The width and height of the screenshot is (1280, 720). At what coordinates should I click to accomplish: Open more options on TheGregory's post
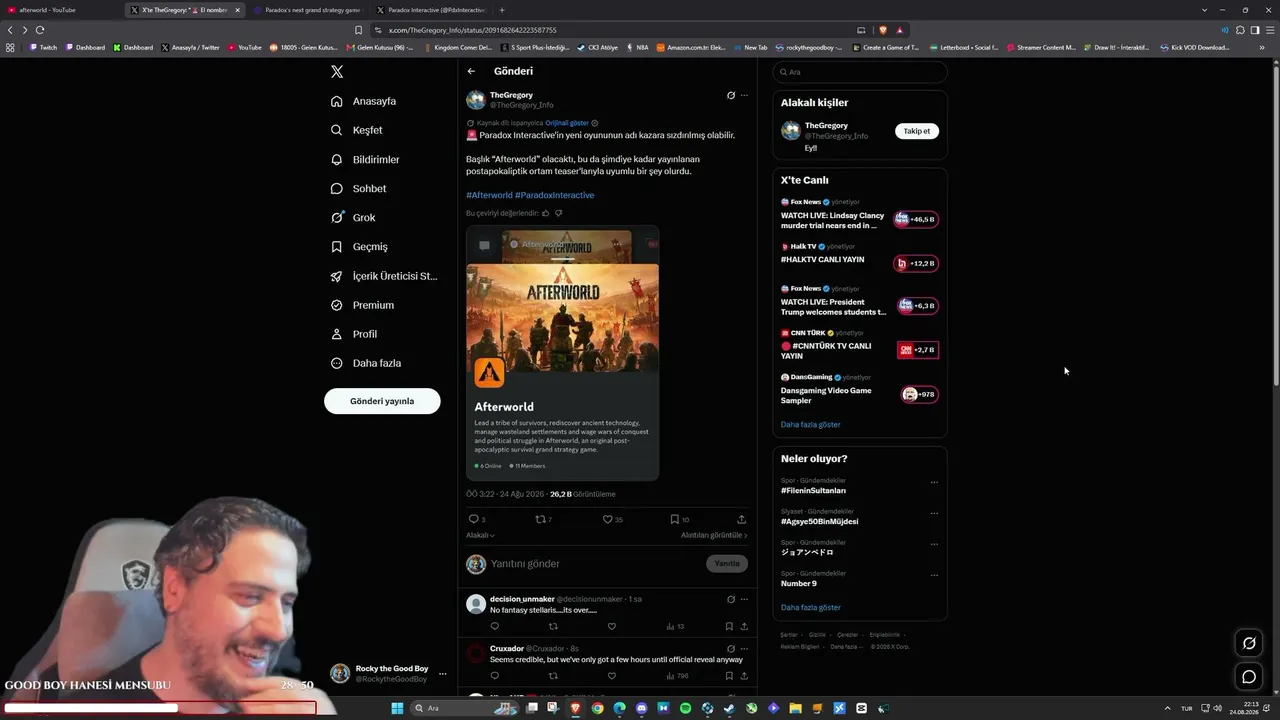[744, 96]
